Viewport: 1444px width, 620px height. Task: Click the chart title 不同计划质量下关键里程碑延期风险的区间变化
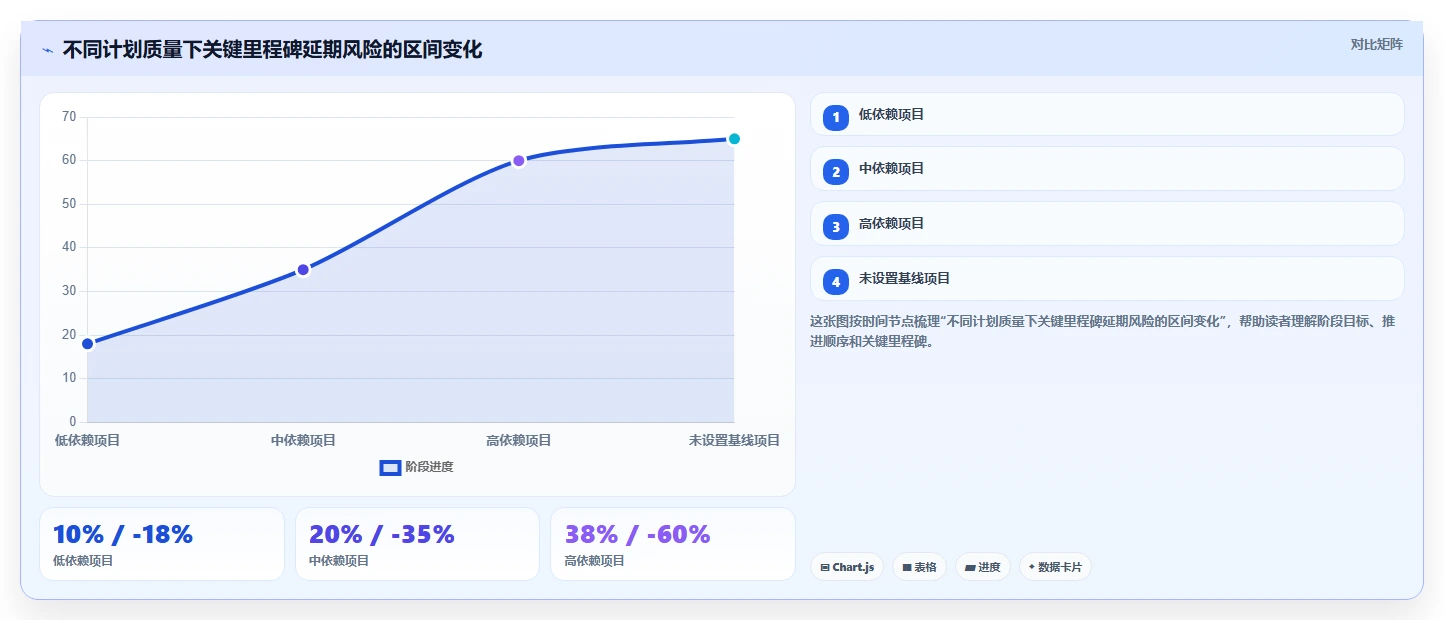[272, 49]
